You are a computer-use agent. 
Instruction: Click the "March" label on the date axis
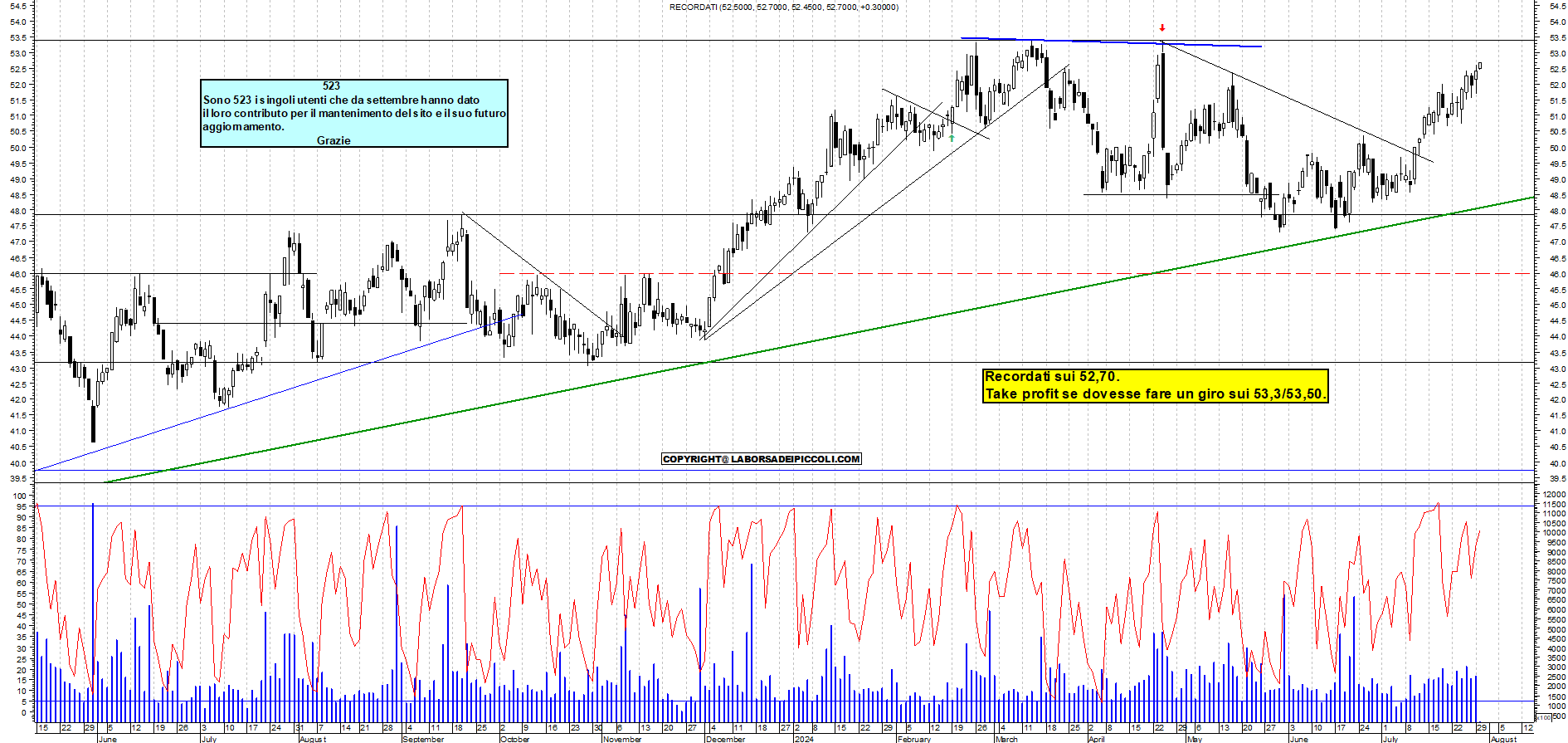1006,739
